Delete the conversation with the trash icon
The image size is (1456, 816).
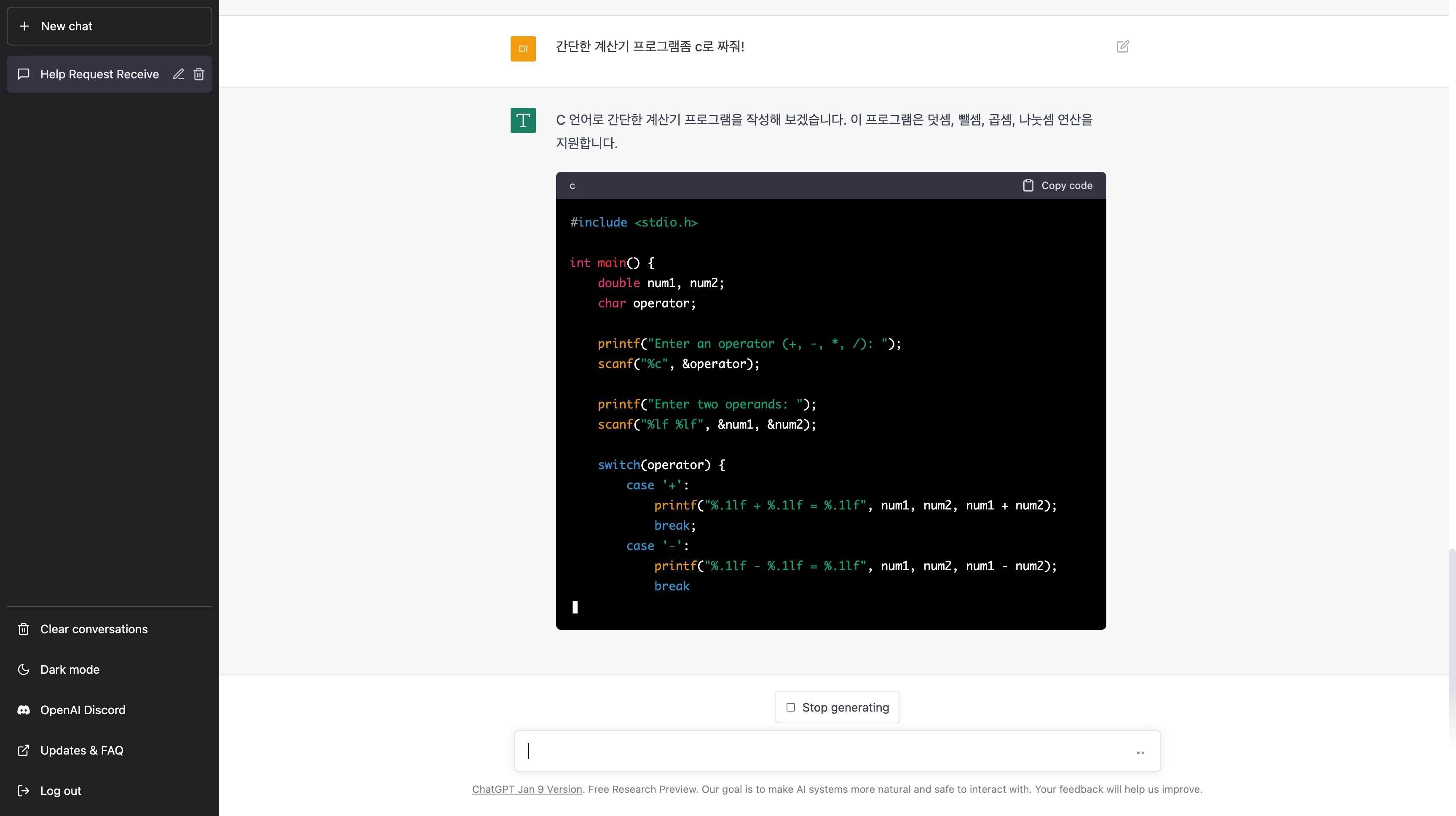(198, 74)
